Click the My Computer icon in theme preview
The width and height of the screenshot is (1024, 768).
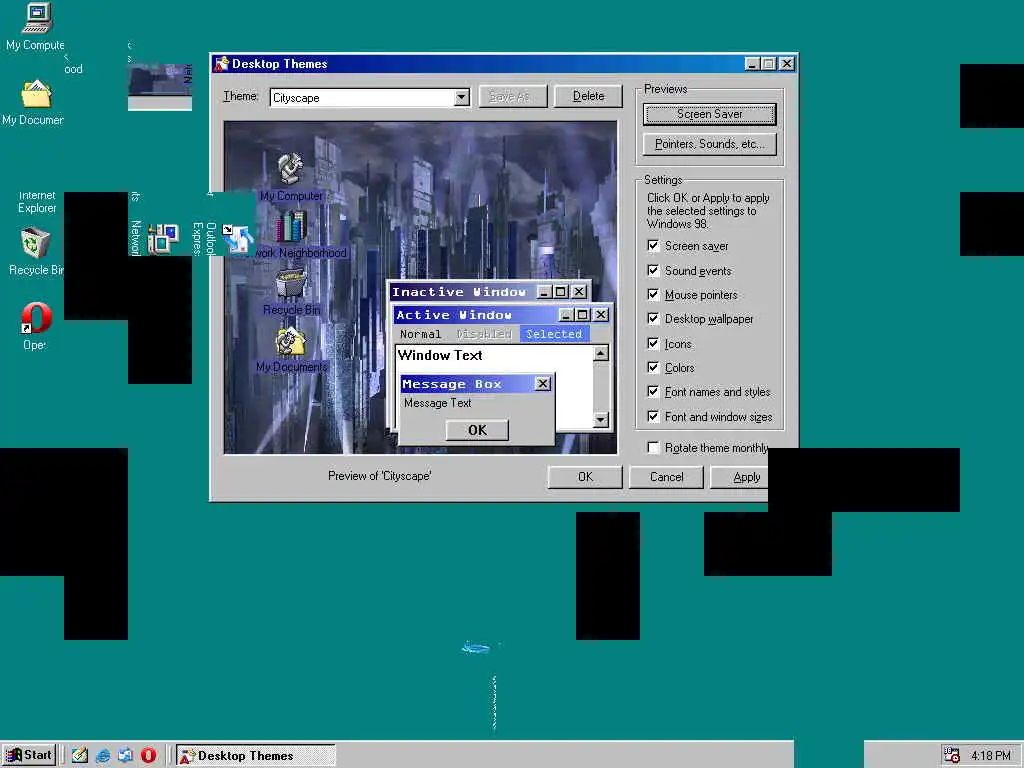291,168
